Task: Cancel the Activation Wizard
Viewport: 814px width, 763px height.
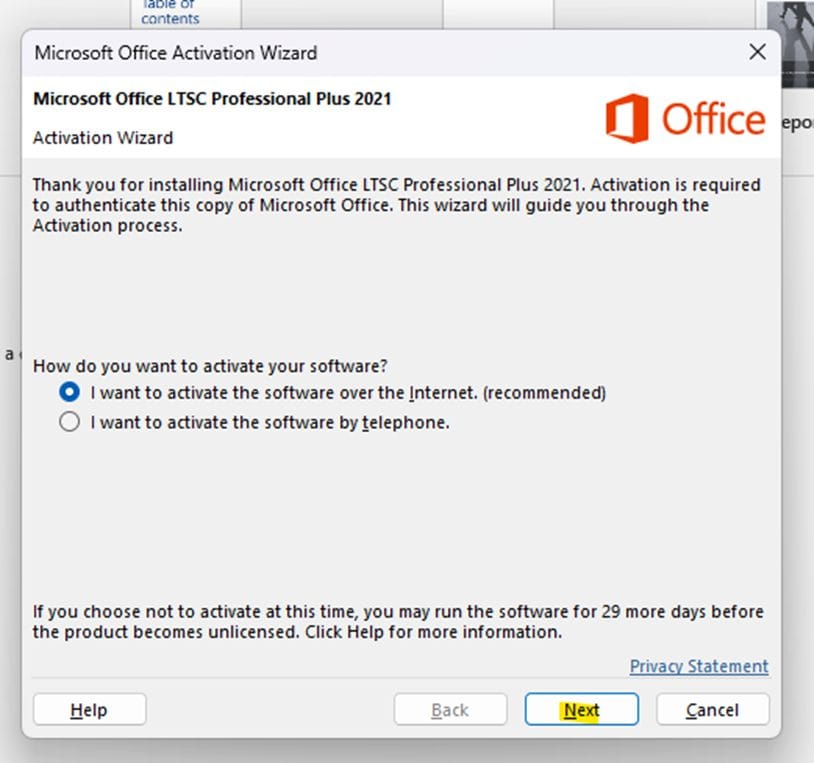Action: tap(712, 710)
